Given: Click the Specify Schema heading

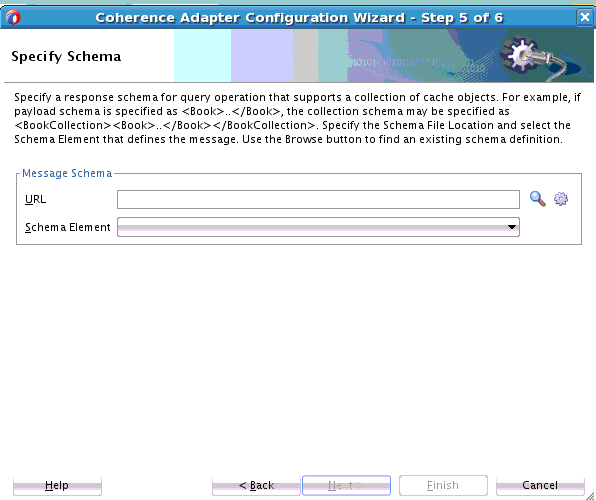Looking at the screenshot, I should pyautogui.click(x=66, y=56).
